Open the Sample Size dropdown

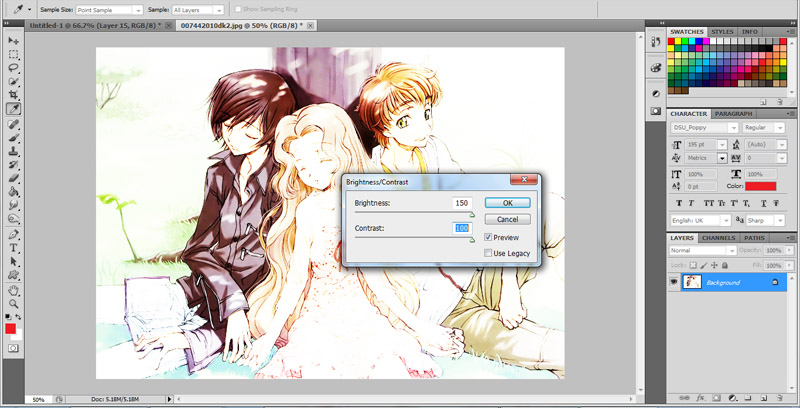(109, 10)
